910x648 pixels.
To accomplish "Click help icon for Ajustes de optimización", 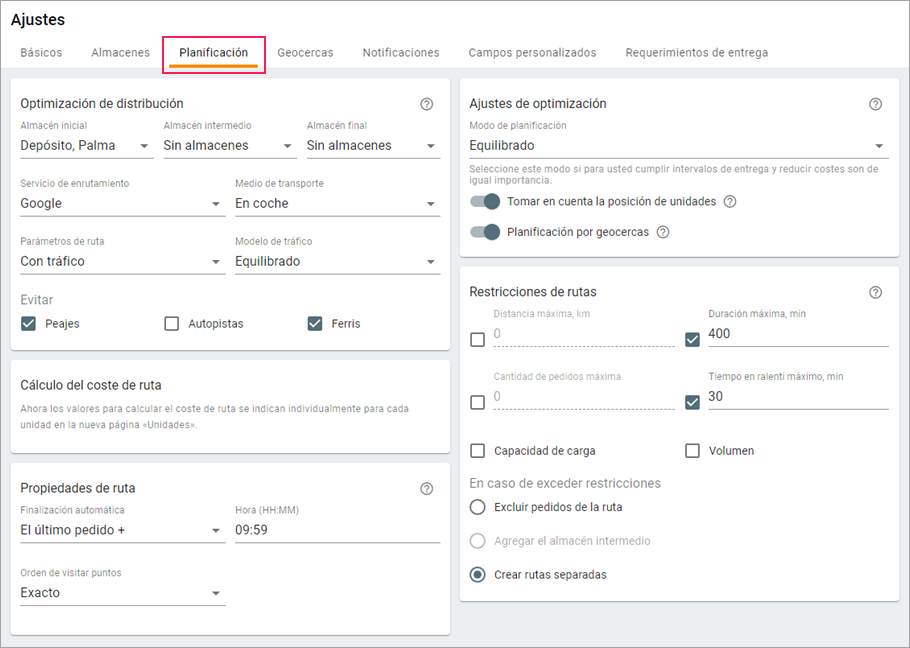I will tap(875, 104).
